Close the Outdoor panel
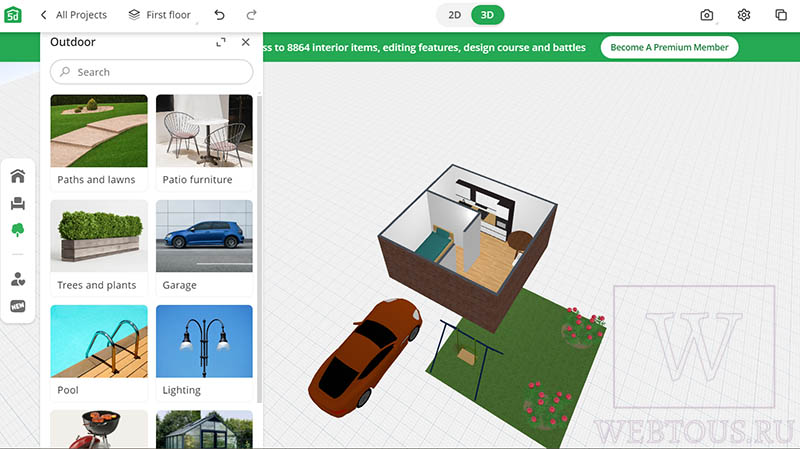This screenshot has width=800, height=449. (x=245, y=42)
